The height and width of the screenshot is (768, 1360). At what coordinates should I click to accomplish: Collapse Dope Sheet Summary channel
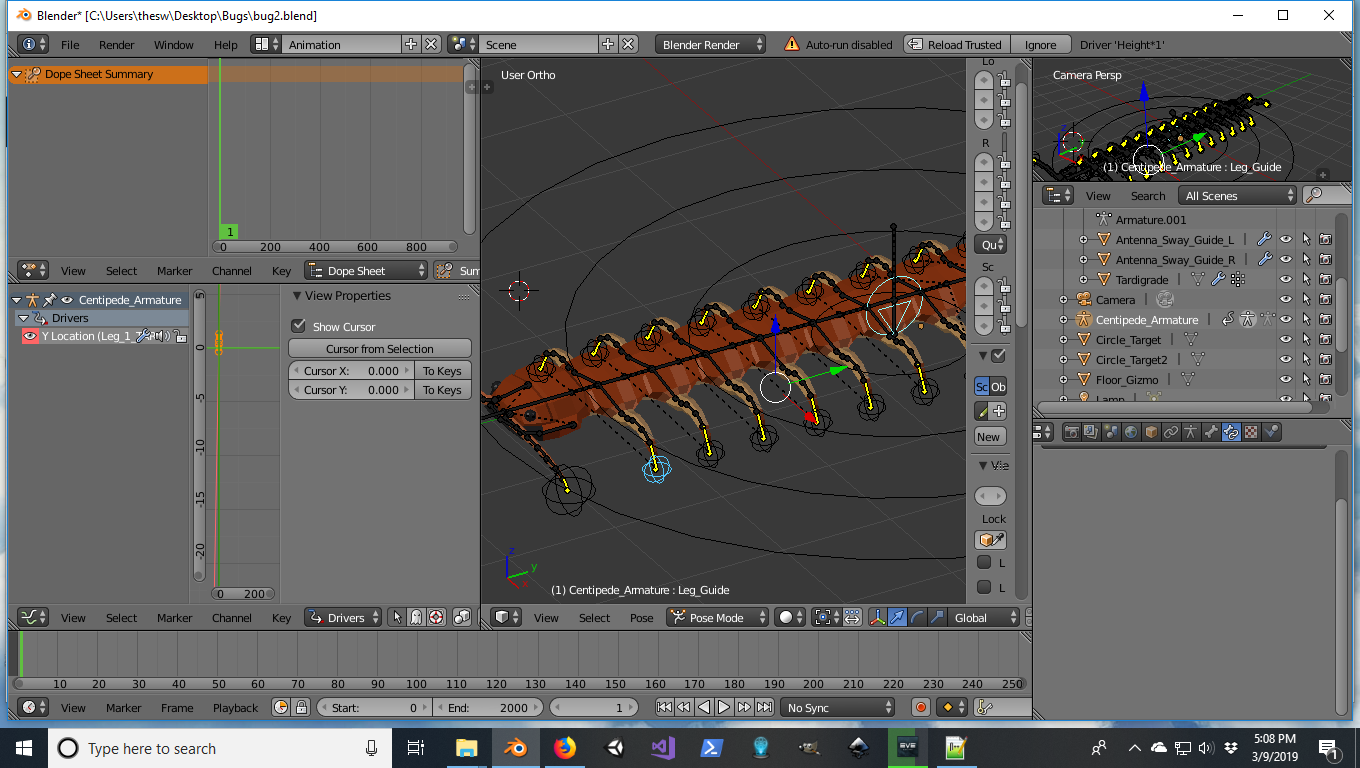pyautogui.click(x=16, y=74)
